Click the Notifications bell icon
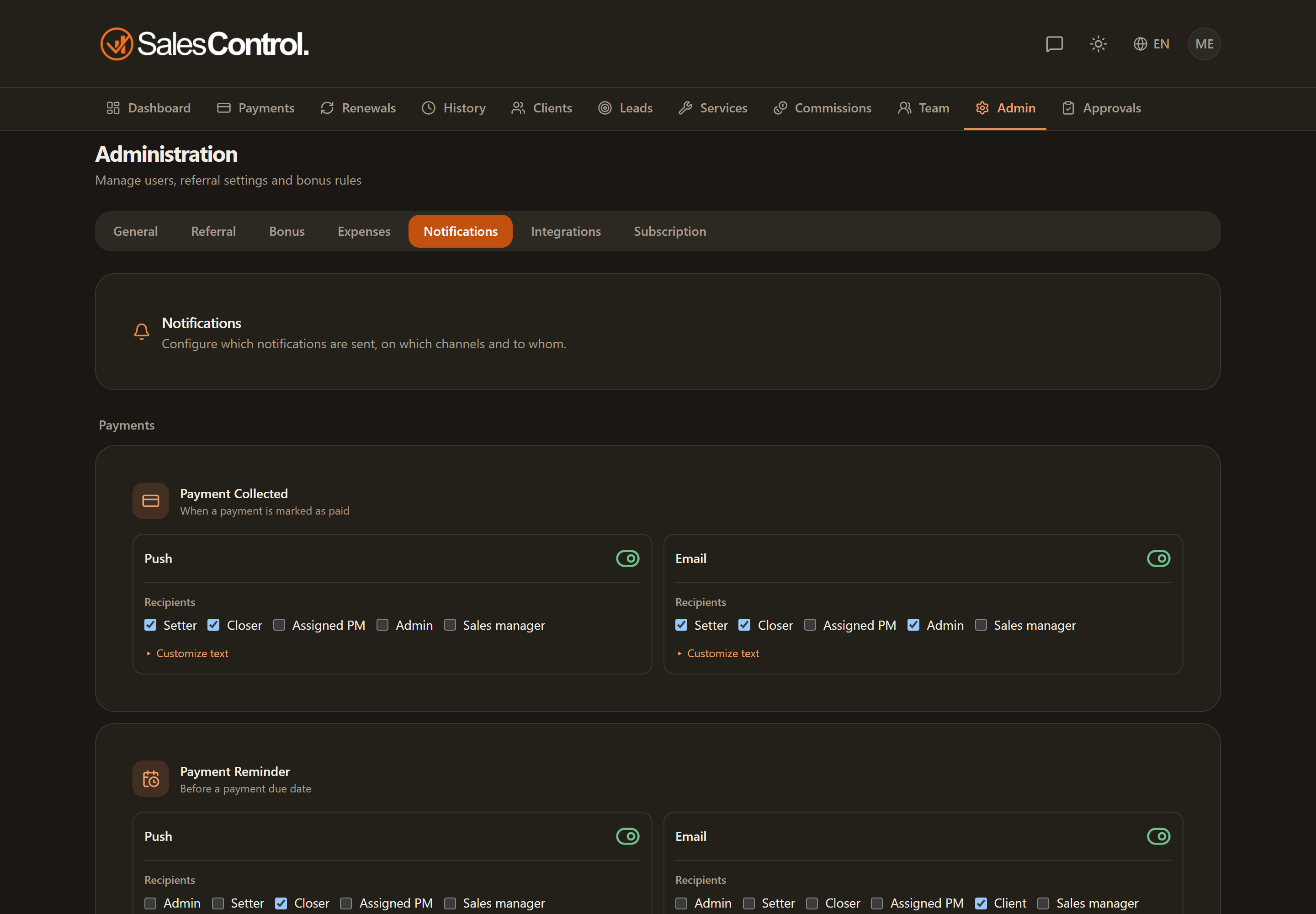The height and width of the screenshot is (914, 1316). coord(142,332)
